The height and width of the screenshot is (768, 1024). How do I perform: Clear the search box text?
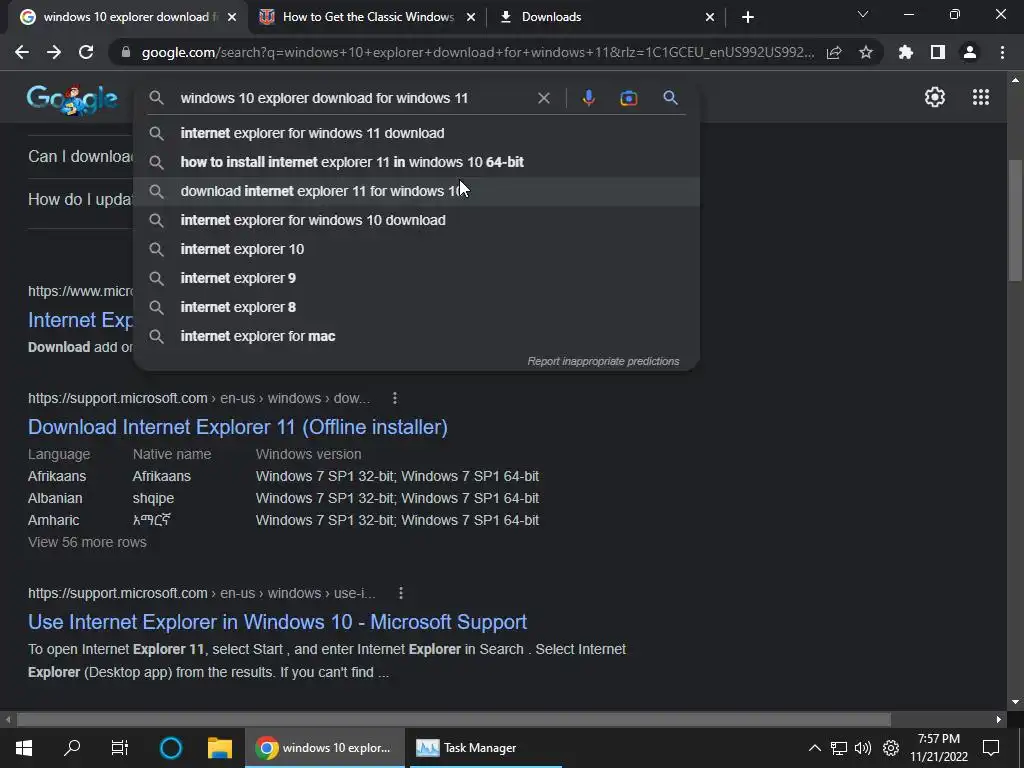(x=543, y=98)
